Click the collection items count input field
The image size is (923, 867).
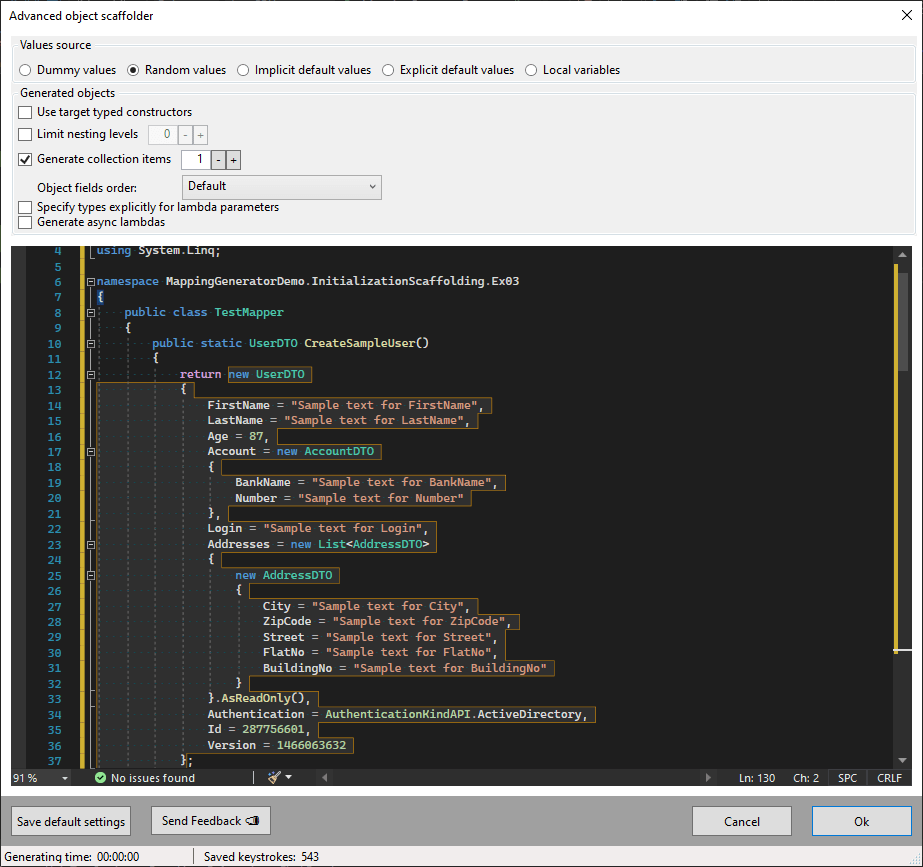click(x=196, y=159)
